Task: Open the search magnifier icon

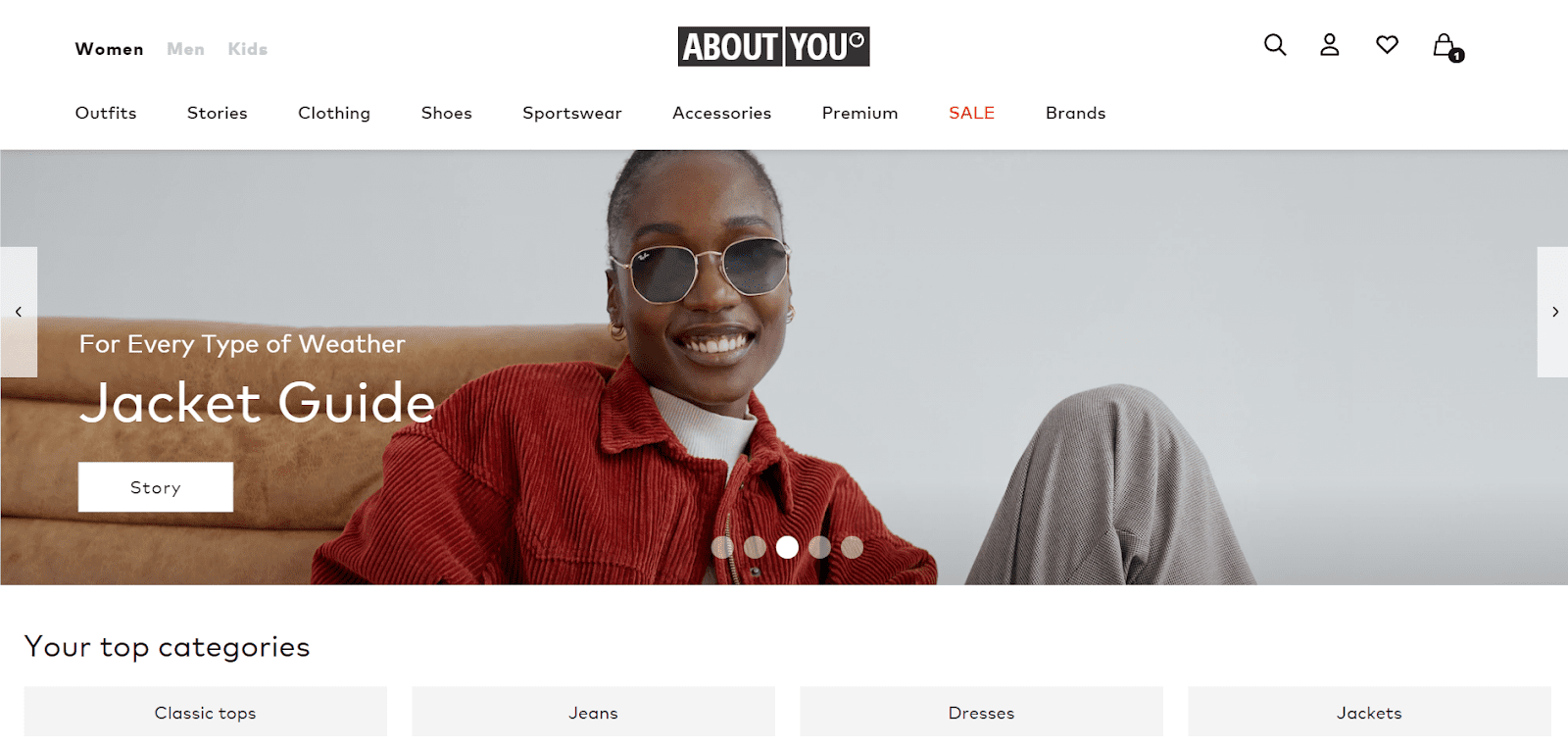Action: [x=1274, y=45]
